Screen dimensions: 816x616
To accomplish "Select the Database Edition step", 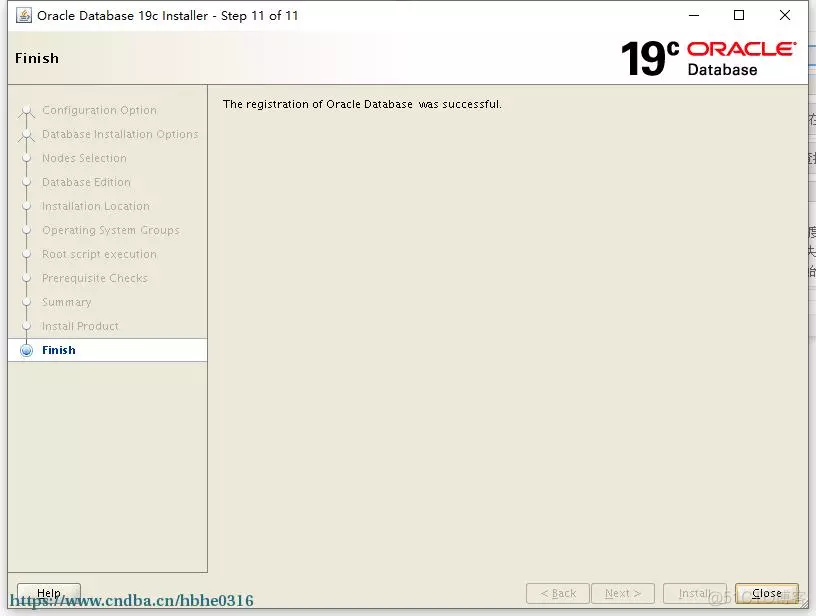I will click(86, 182).
